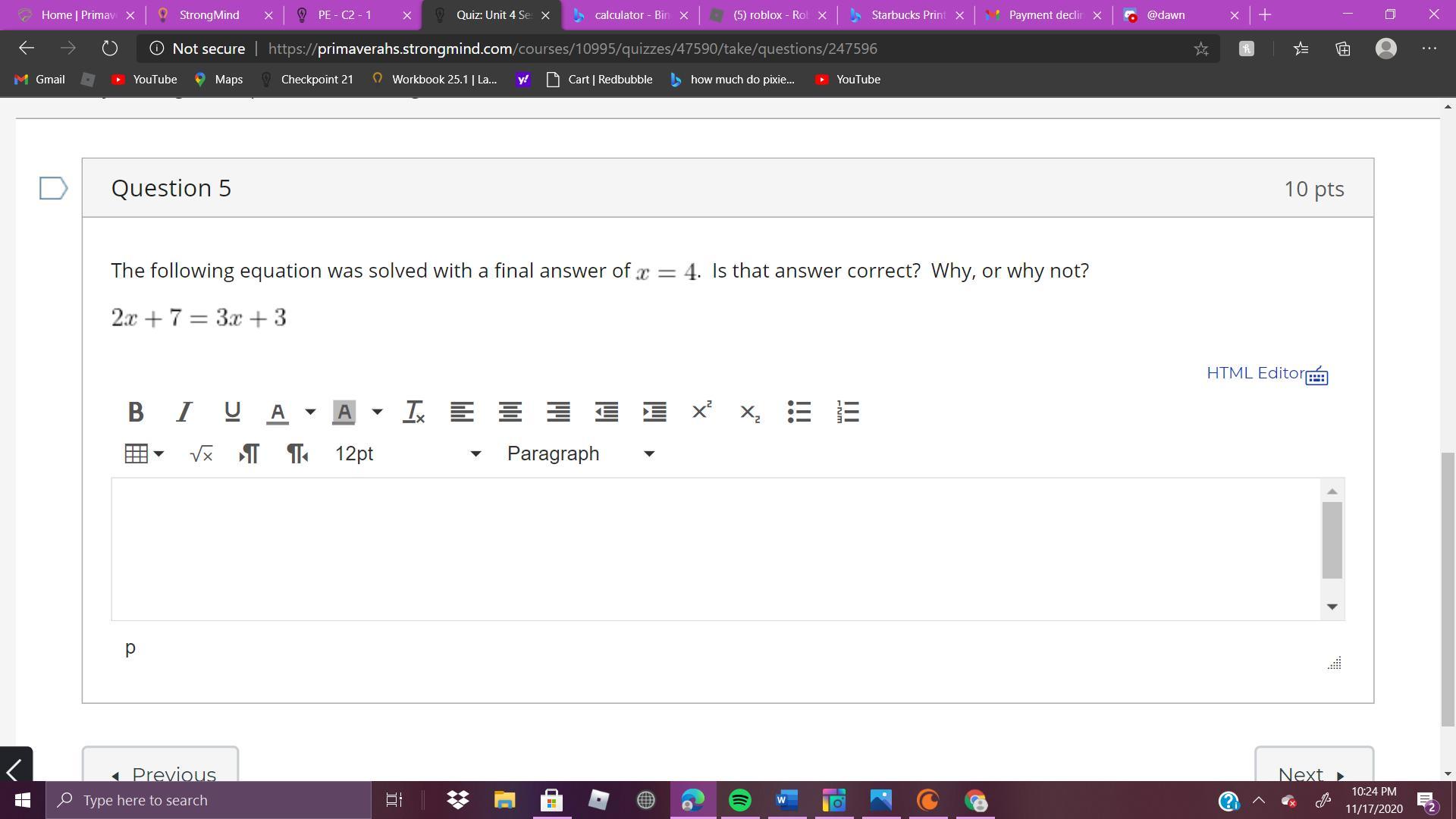Image resolution: width=1456 pixels, height=819 pixels.
Task: Open the 12pt font size dropdown
Action: click(408, 453)
